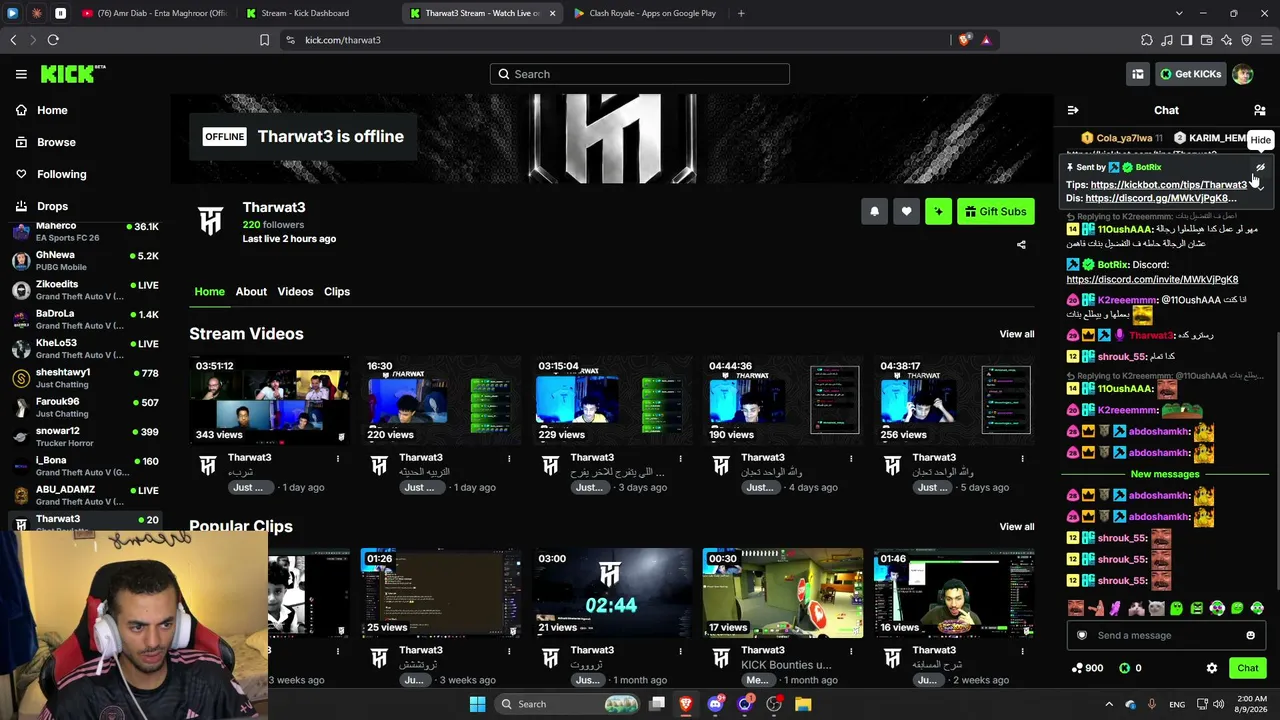
Task: Collapse the chat panel with arrow icon
Action: [x=1073, y=110]
